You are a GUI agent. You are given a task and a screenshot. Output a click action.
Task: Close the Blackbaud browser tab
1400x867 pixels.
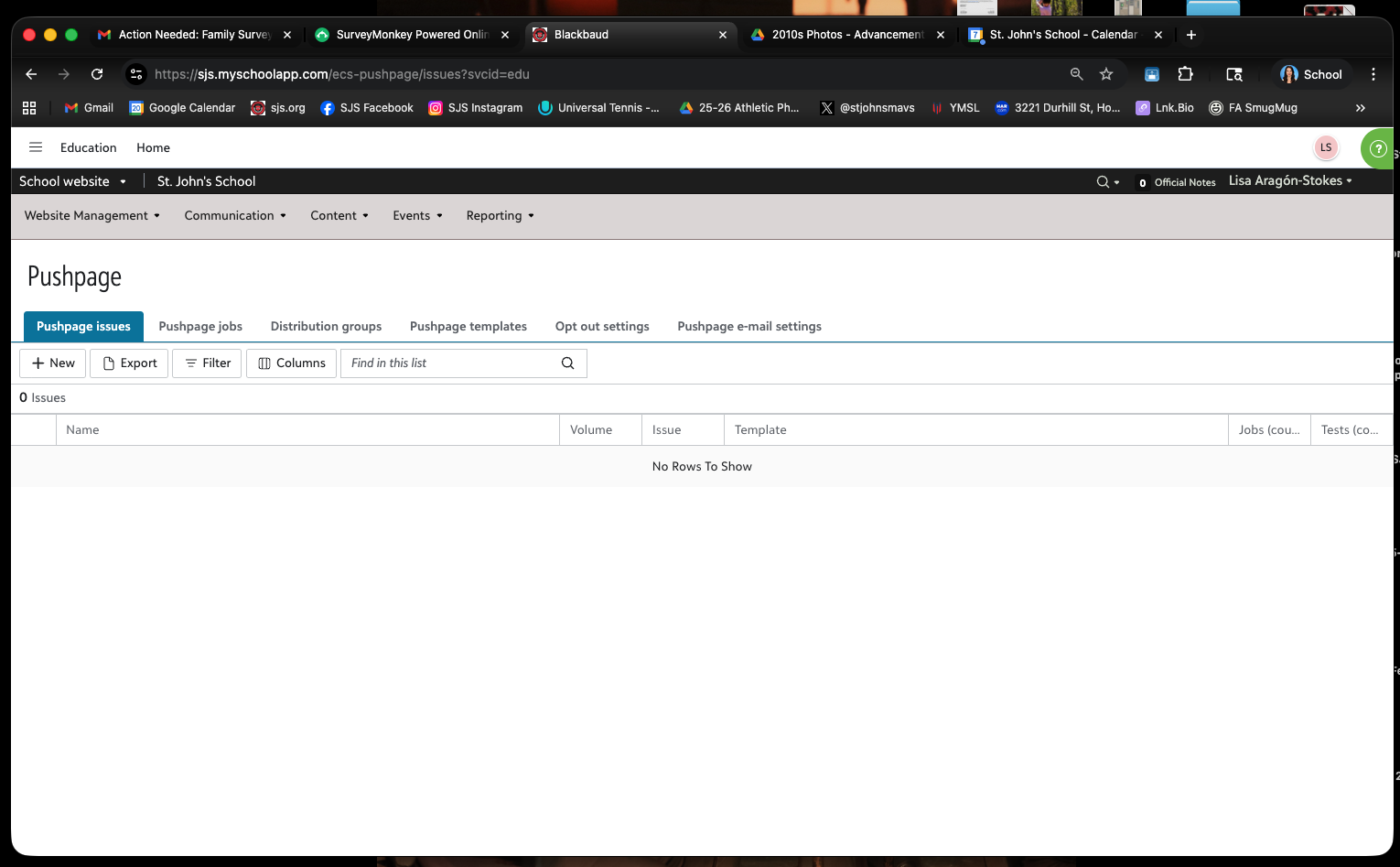(x=723, y=35)
